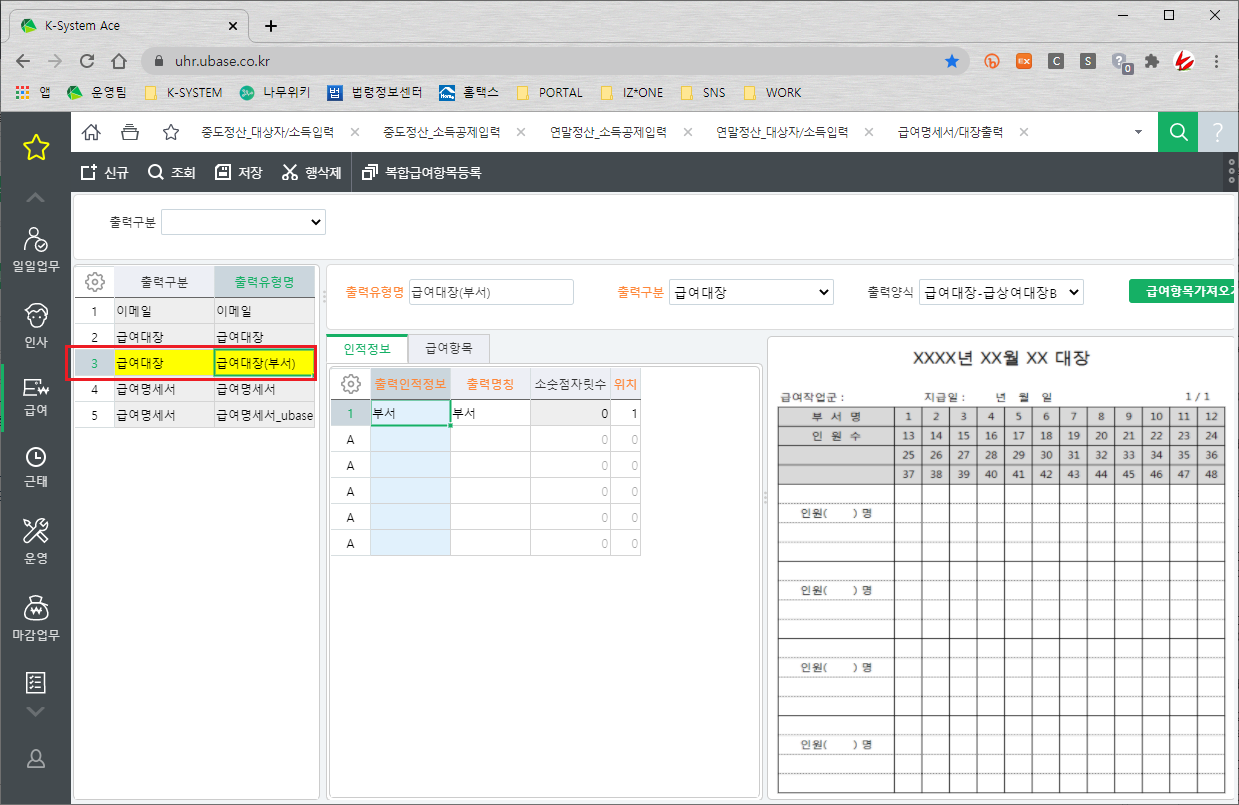Select the 급여명세서_ubase row cell
This screenshot has height=805, width=1239.
point(264,415)
